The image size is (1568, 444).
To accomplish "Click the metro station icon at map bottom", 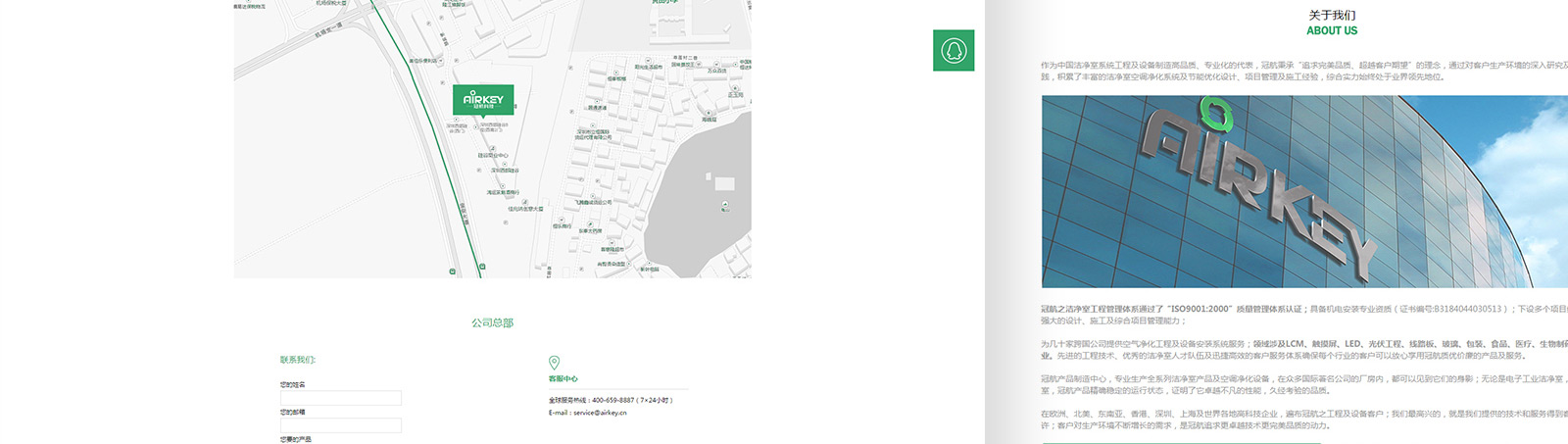I will pos(453,271).
